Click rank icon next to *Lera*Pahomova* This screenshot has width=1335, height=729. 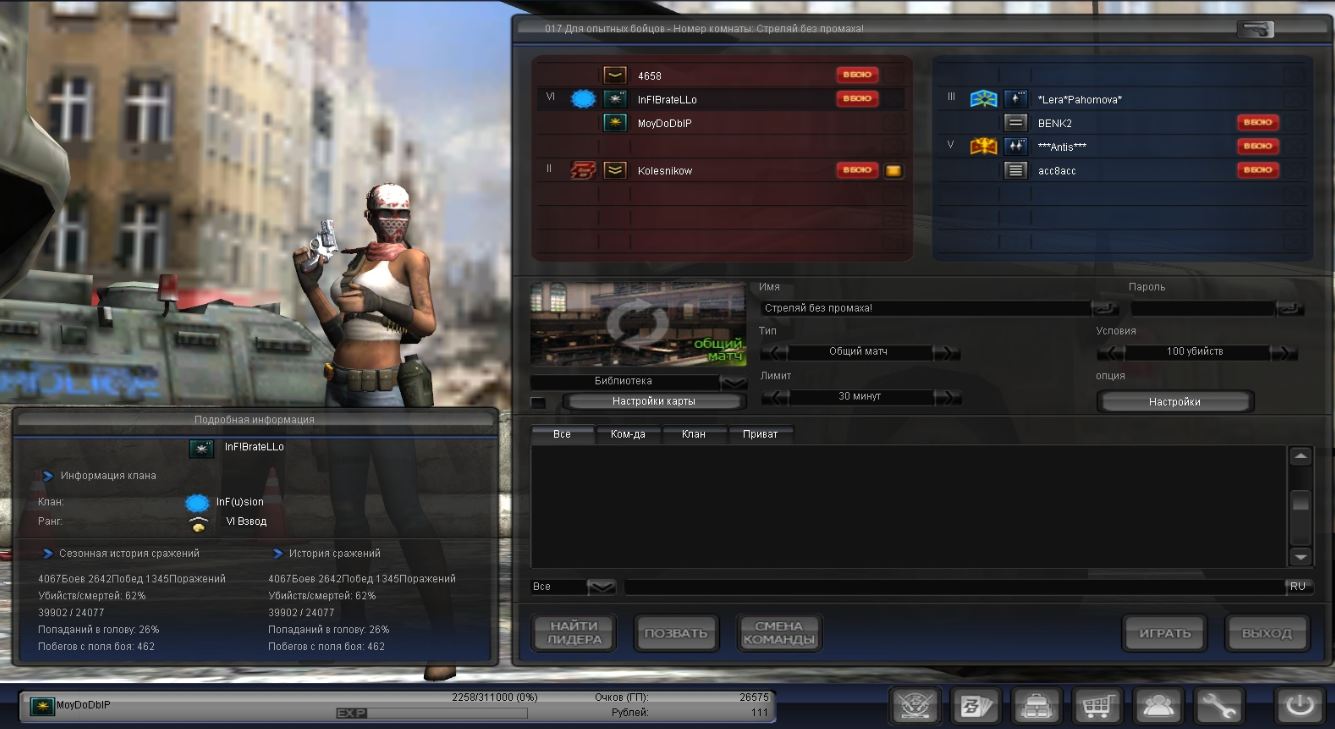click(x=1016, y=99)
